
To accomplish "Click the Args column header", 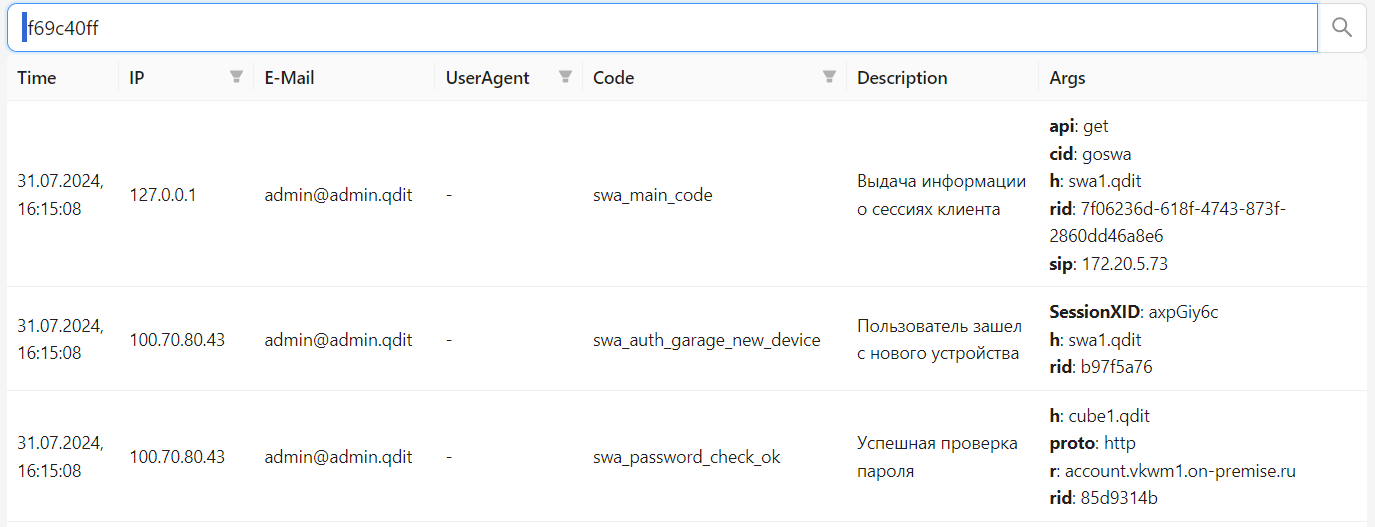I will pyautogui.click(x=1067, y=78).
